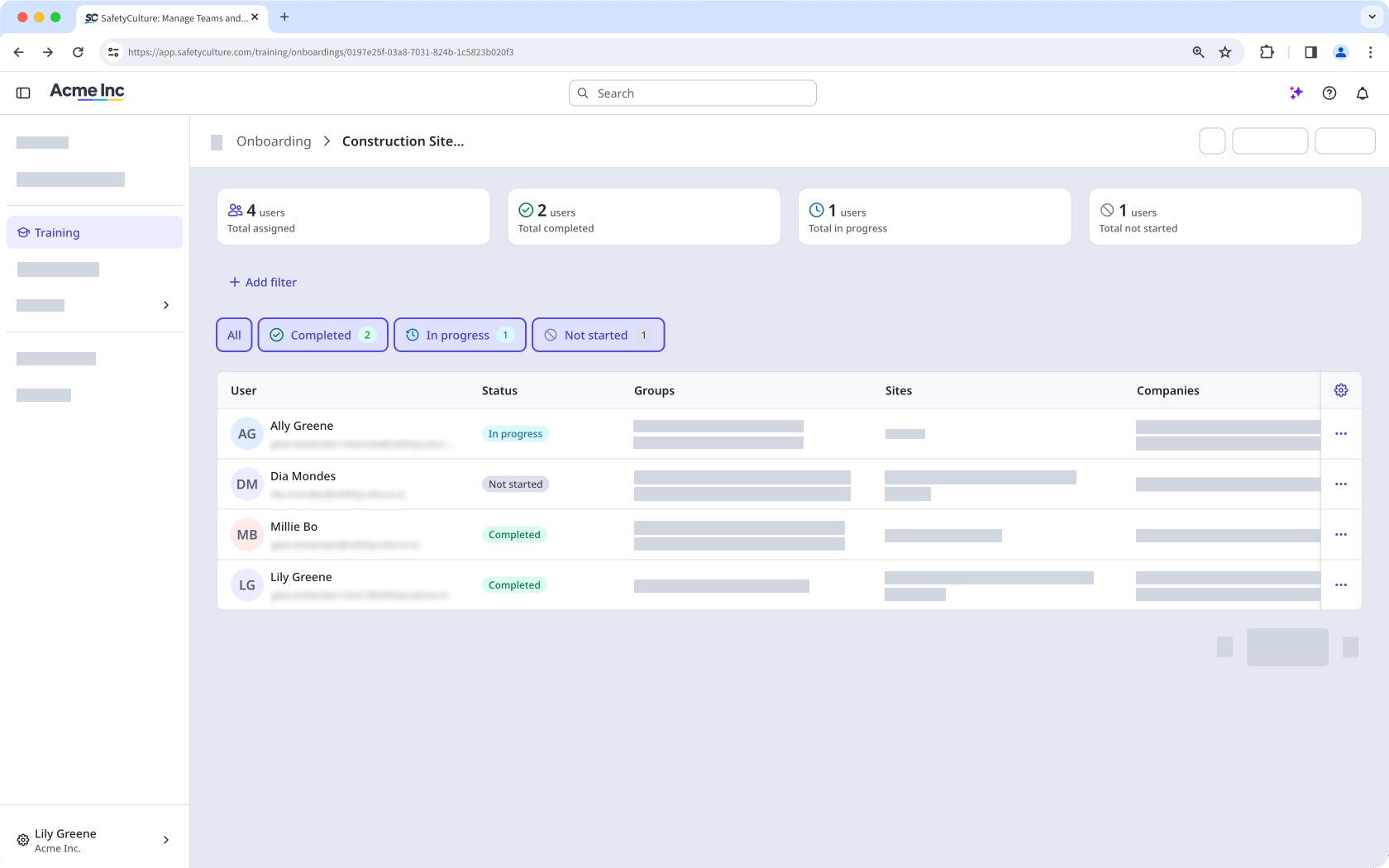Viewport: 1389px width, 868px height.
Task: Click the browser back arrow
Action: click(19, 52)
